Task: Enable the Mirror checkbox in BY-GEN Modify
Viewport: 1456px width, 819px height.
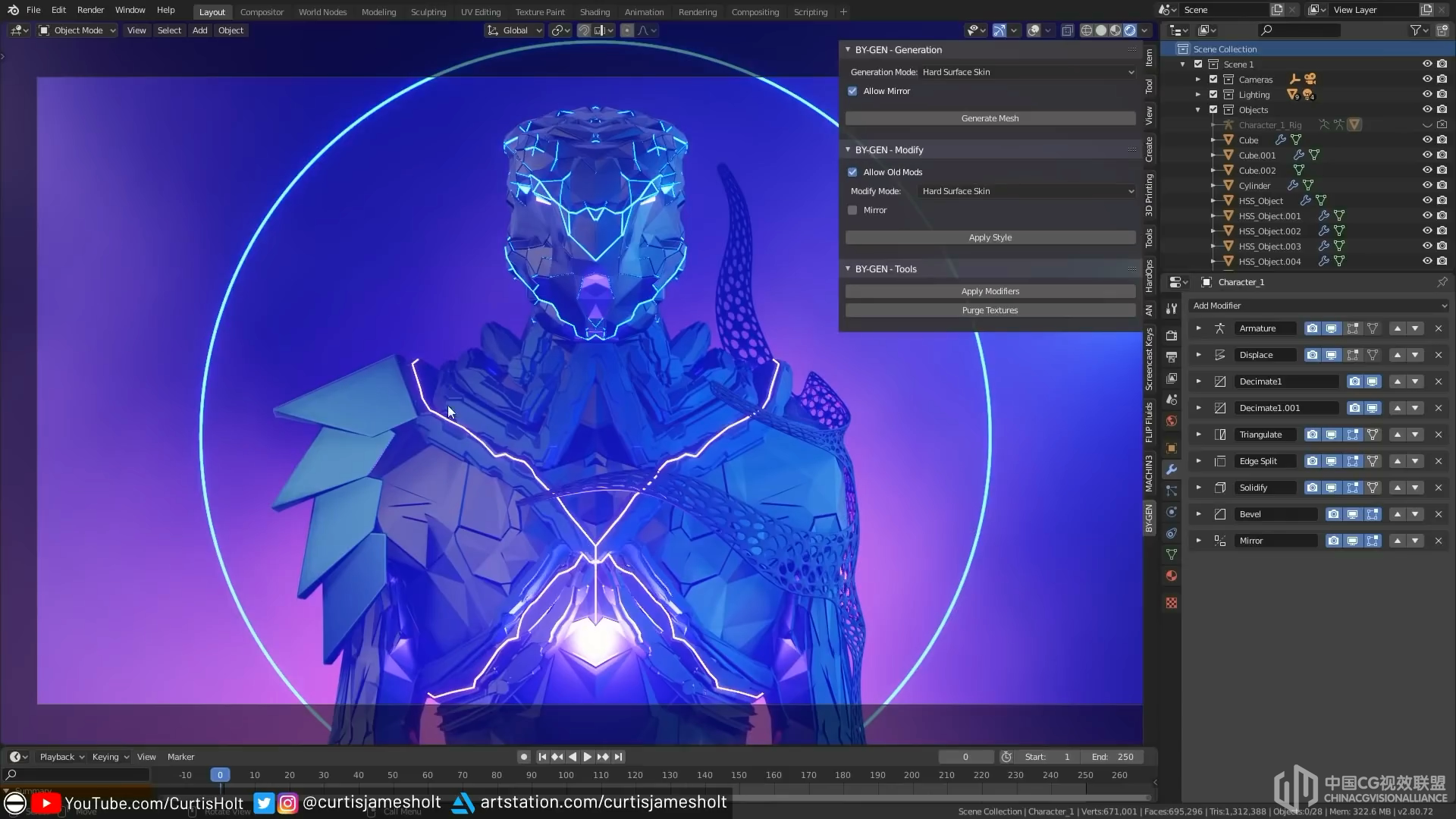Action: [x=852, y=210]
